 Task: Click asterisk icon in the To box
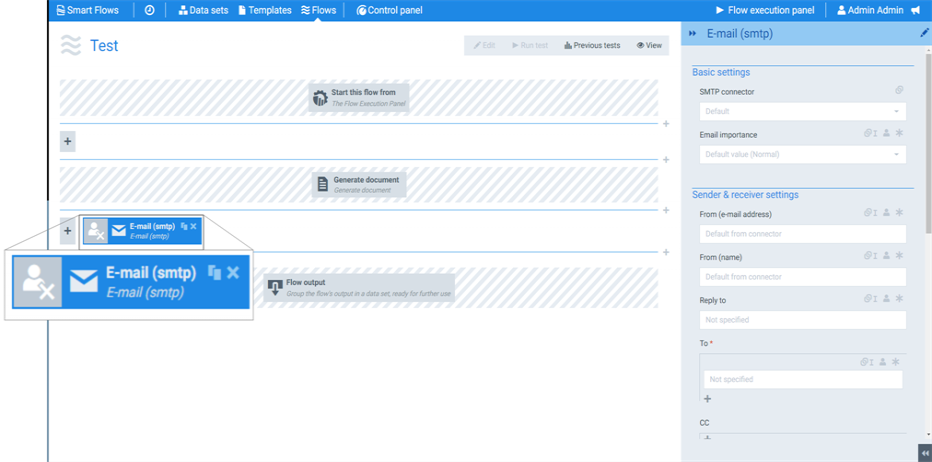[x=896, y=362]
